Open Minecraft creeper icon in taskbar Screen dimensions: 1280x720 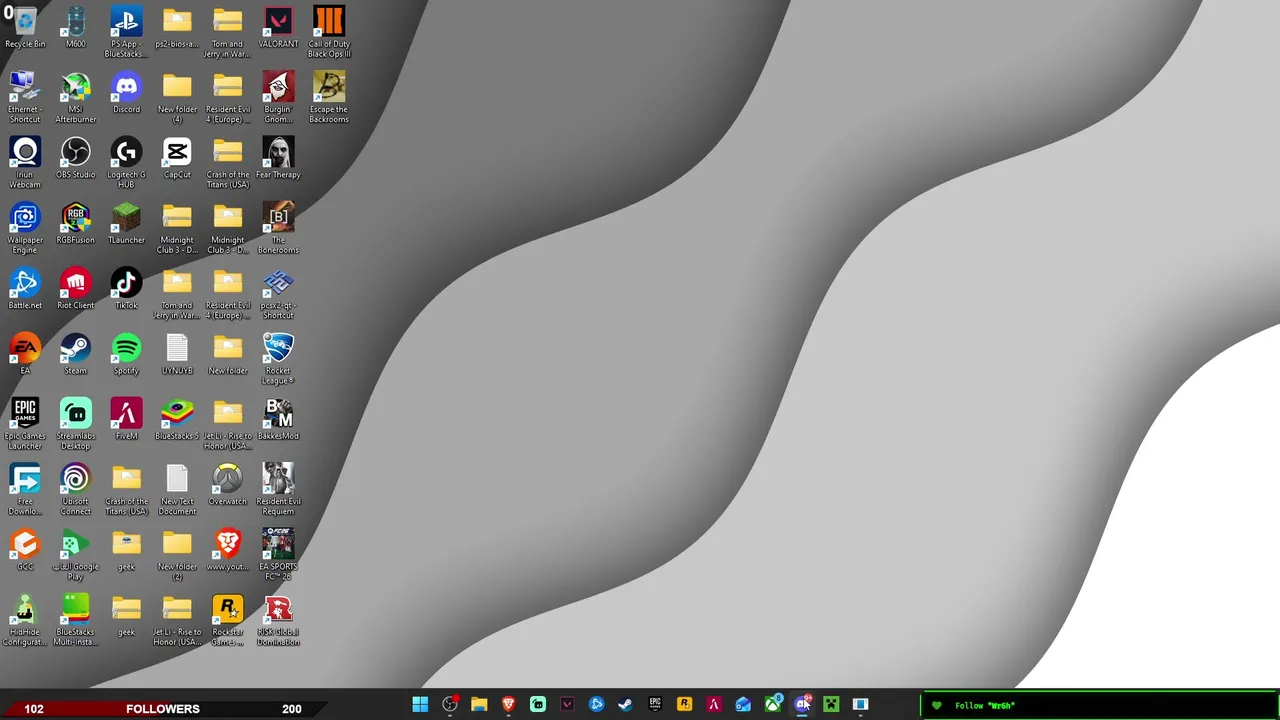pyautogui.click(x=831, y=705)
